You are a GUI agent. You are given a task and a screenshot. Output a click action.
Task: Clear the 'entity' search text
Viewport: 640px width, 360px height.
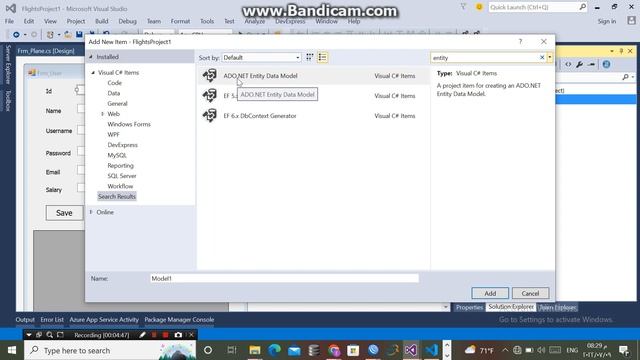542,58
